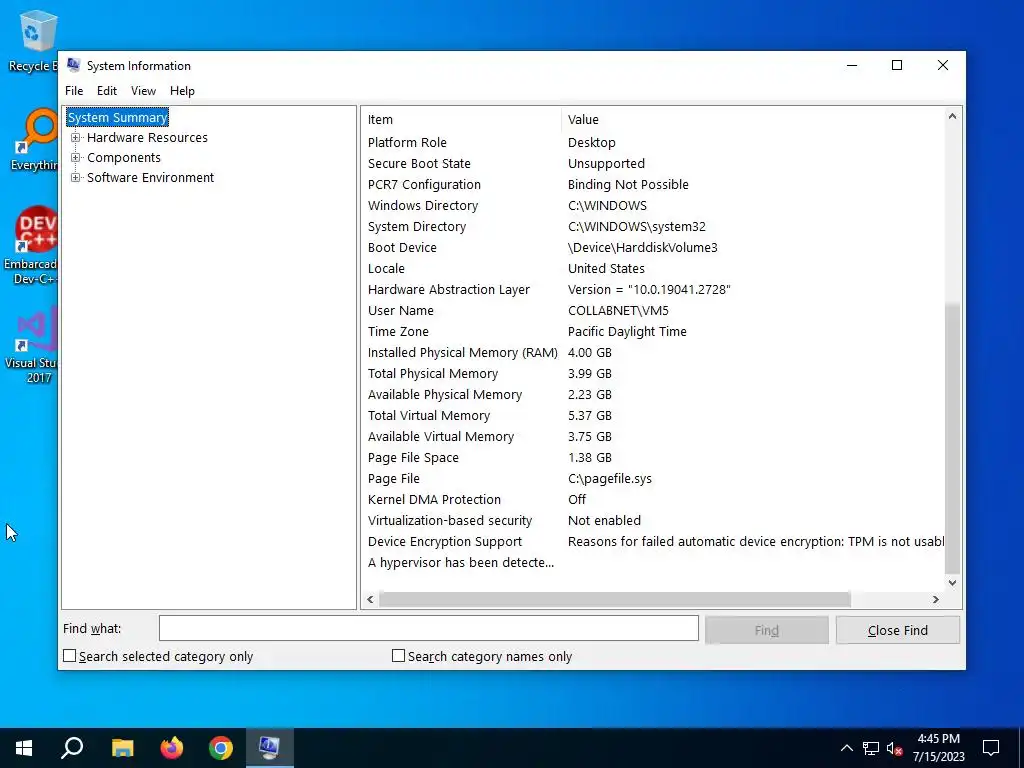Click the value C:\pagefile.sys
Screen dimensions: 1024x768
point(609,479)
